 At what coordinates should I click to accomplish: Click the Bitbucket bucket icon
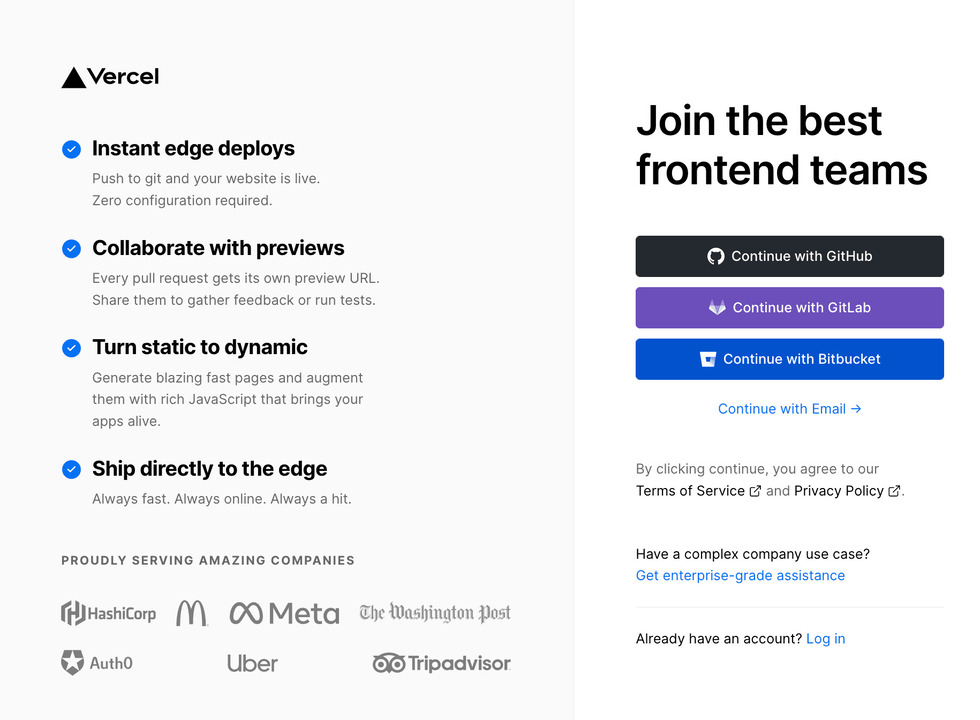point(708,359)
